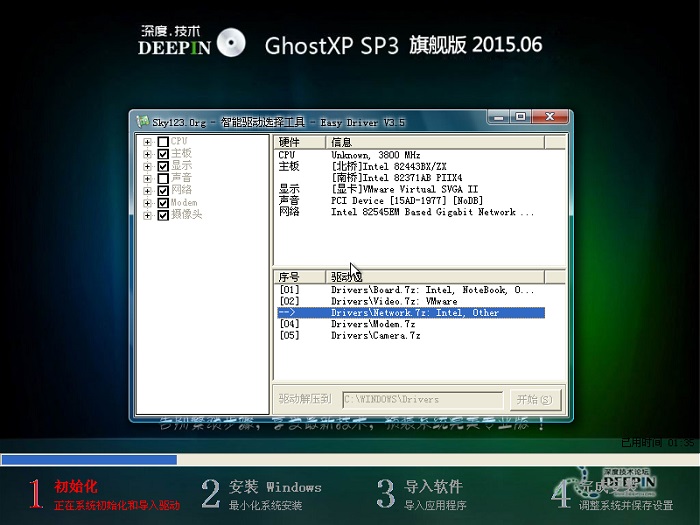700x525 pixels.
Task: Click step 2 安装 Windows label
Action: point(275,487)
